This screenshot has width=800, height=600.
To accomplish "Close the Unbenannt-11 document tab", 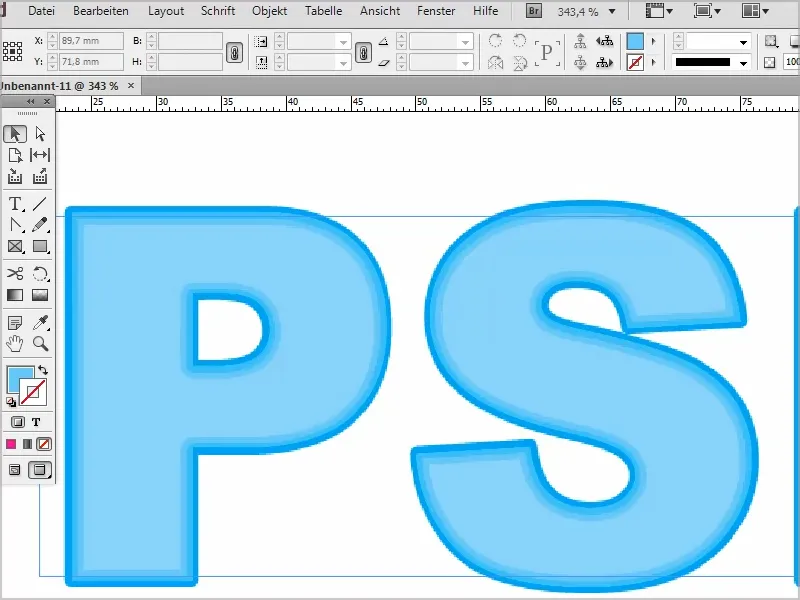I will pos(131,86).
